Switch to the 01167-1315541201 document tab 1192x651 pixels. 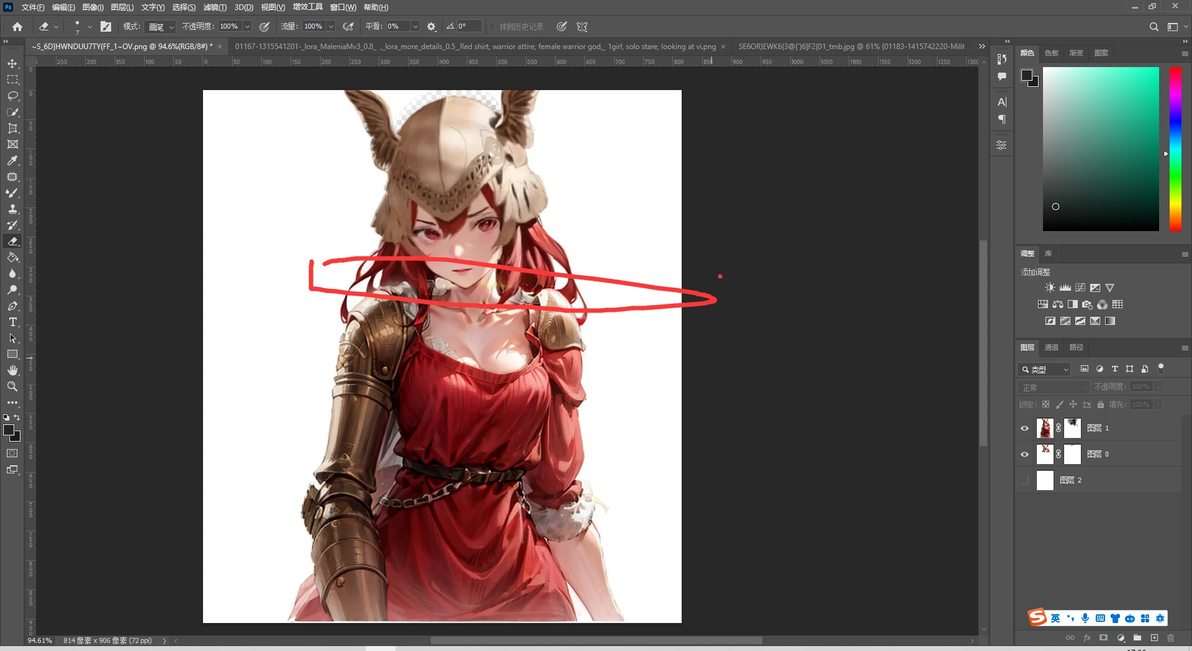pos(475,46)
